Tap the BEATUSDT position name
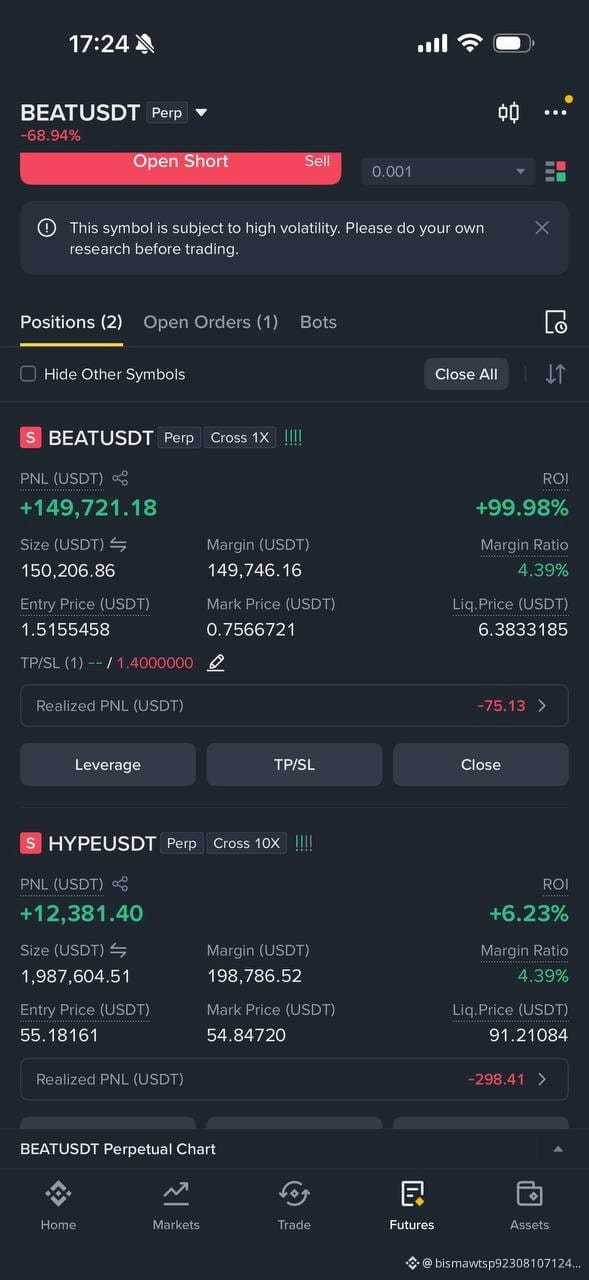 point(101,437)
